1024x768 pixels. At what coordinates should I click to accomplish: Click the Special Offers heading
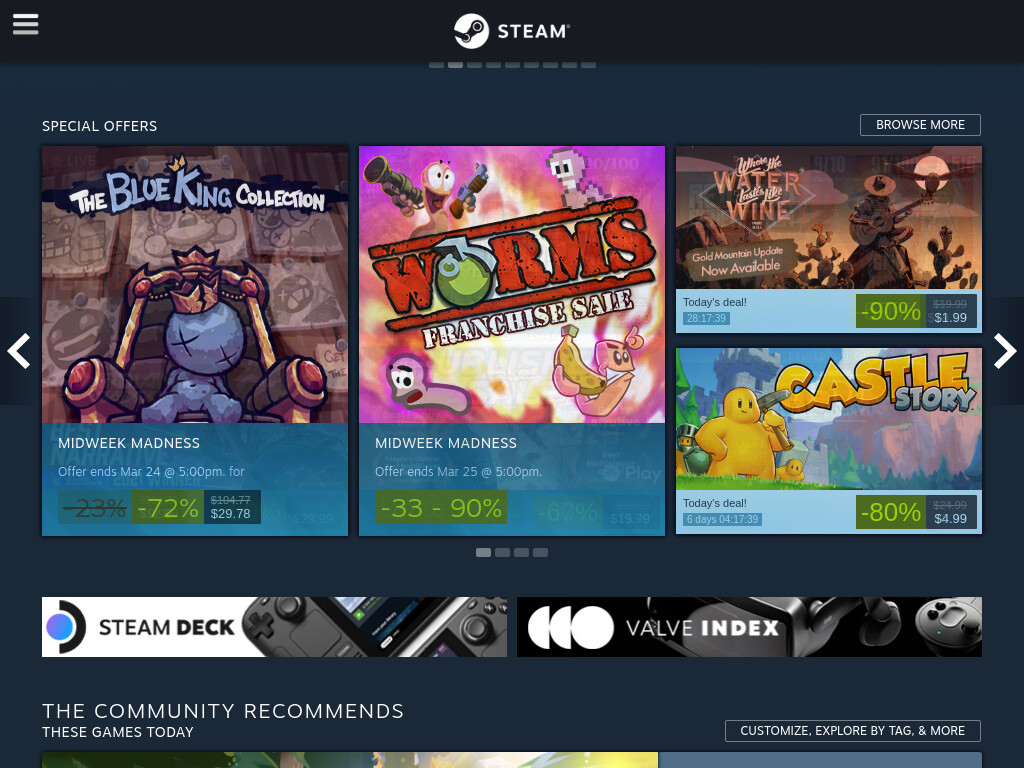99,126
